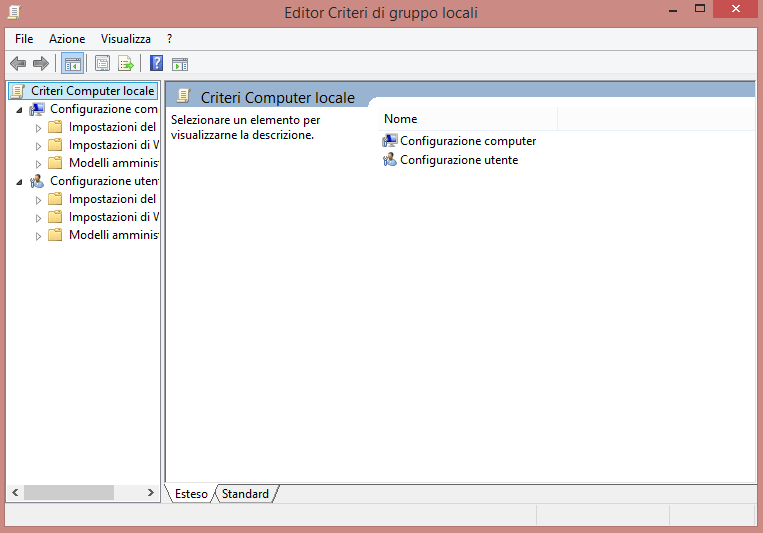The image size is (763, 533).
Task: Expand Impostazioni di W folder under utente
Action: pos(38,218)
